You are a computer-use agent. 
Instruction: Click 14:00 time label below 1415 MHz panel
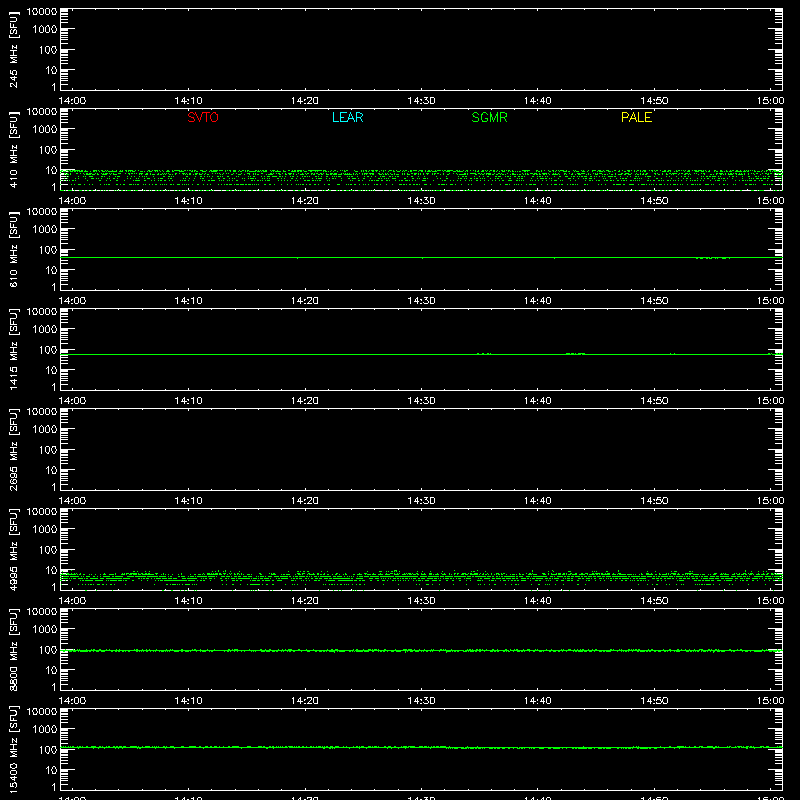[72, 401]
